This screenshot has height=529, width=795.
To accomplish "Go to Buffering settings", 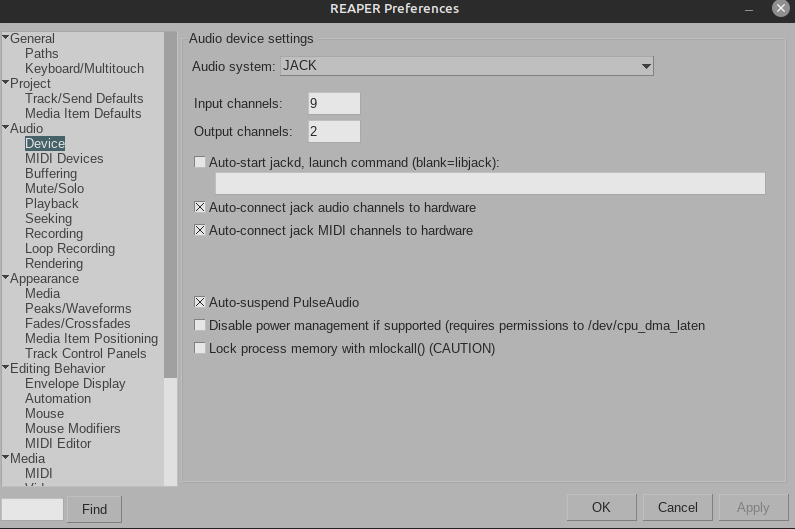I will coord(51,173).
